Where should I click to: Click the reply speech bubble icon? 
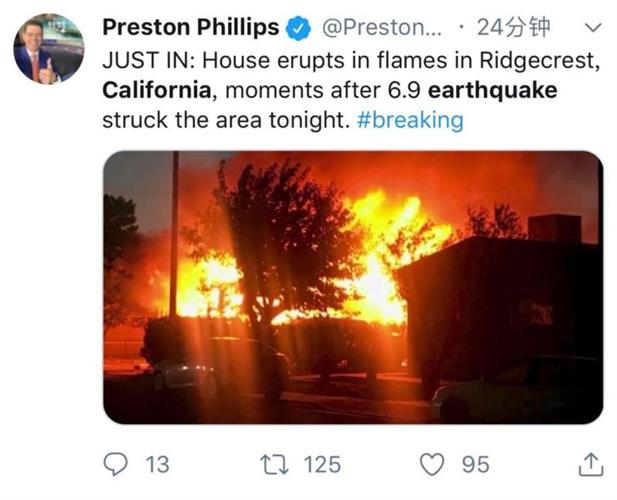pos(118,464)
